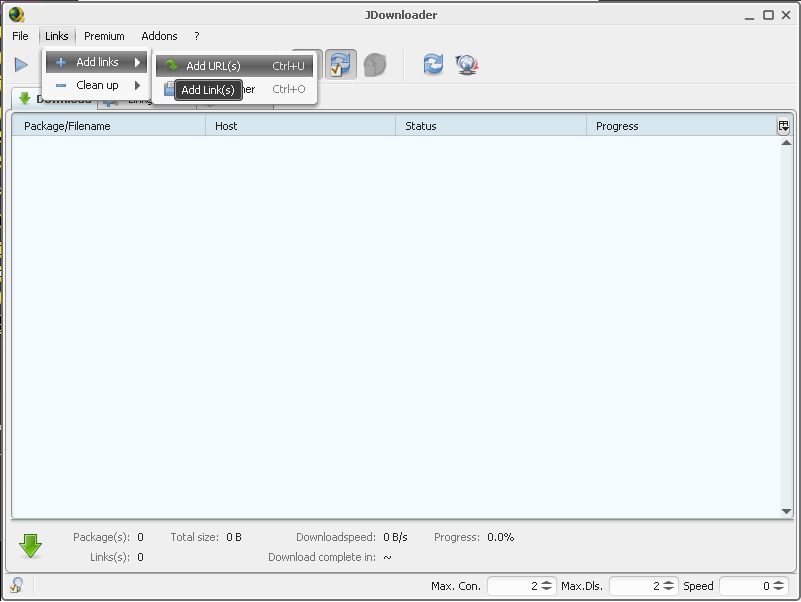Open the Premium menu
The image size is (801, 602).
click(104, 36)
